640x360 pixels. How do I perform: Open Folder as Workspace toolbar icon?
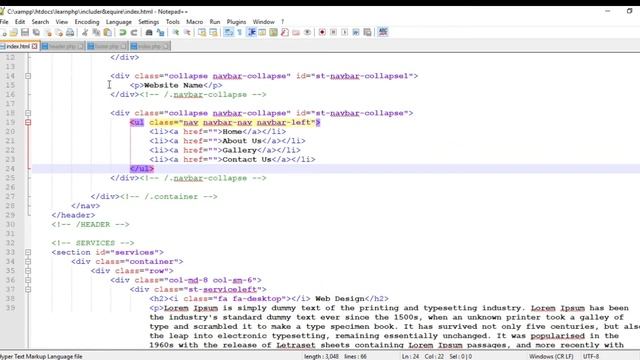[296, 32]
